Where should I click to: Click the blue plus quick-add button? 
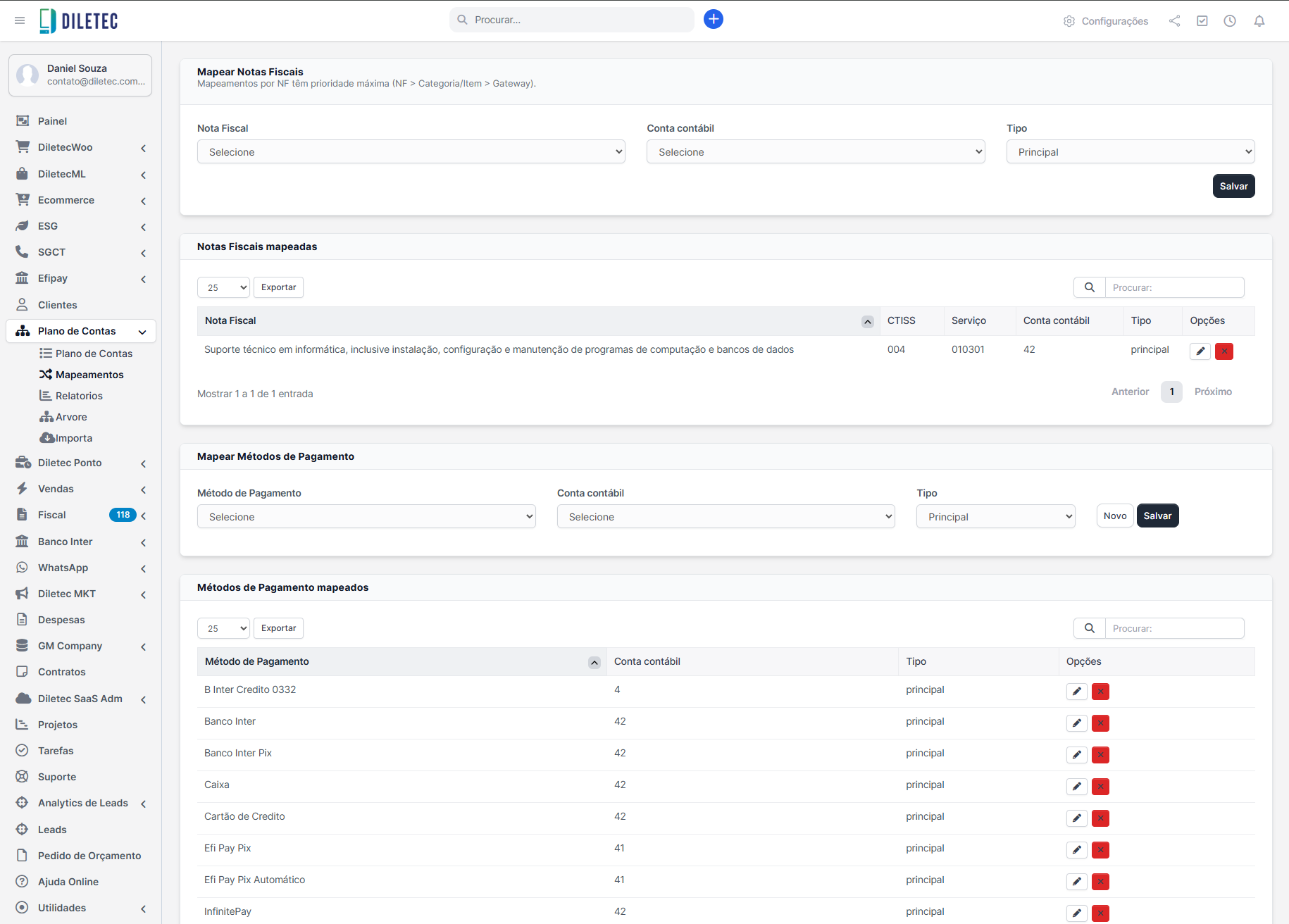pyautogui.click(x=713, y=20)
